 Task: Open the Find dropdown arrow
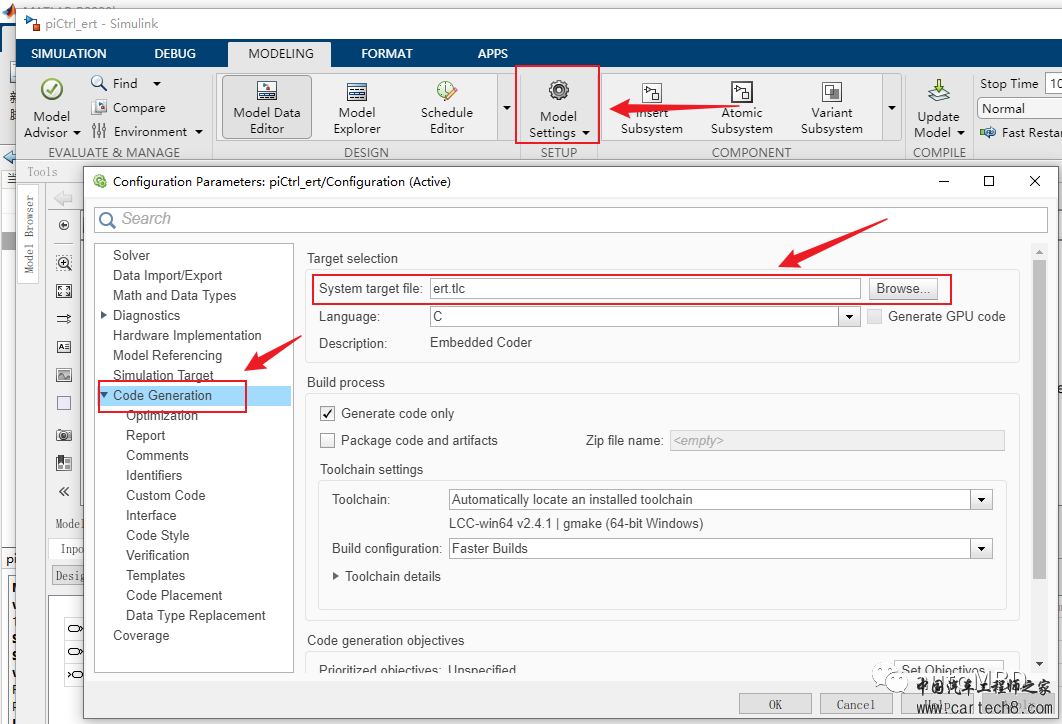(157, 83)
